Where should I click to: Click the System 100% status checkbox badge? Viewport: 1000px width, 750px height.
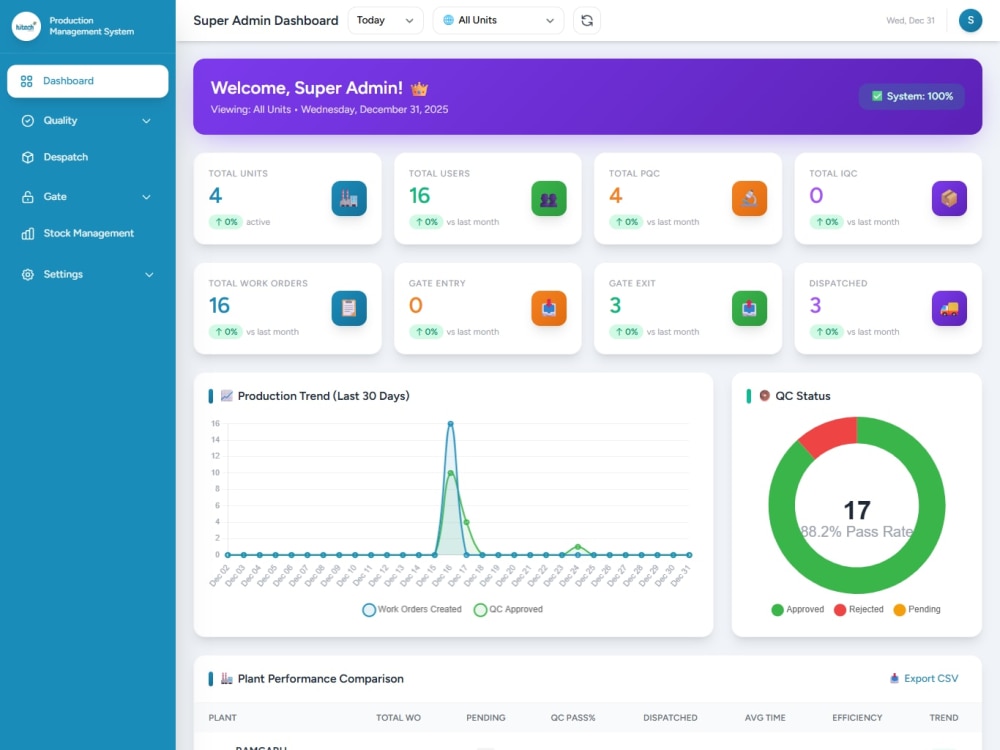point(912,96)
